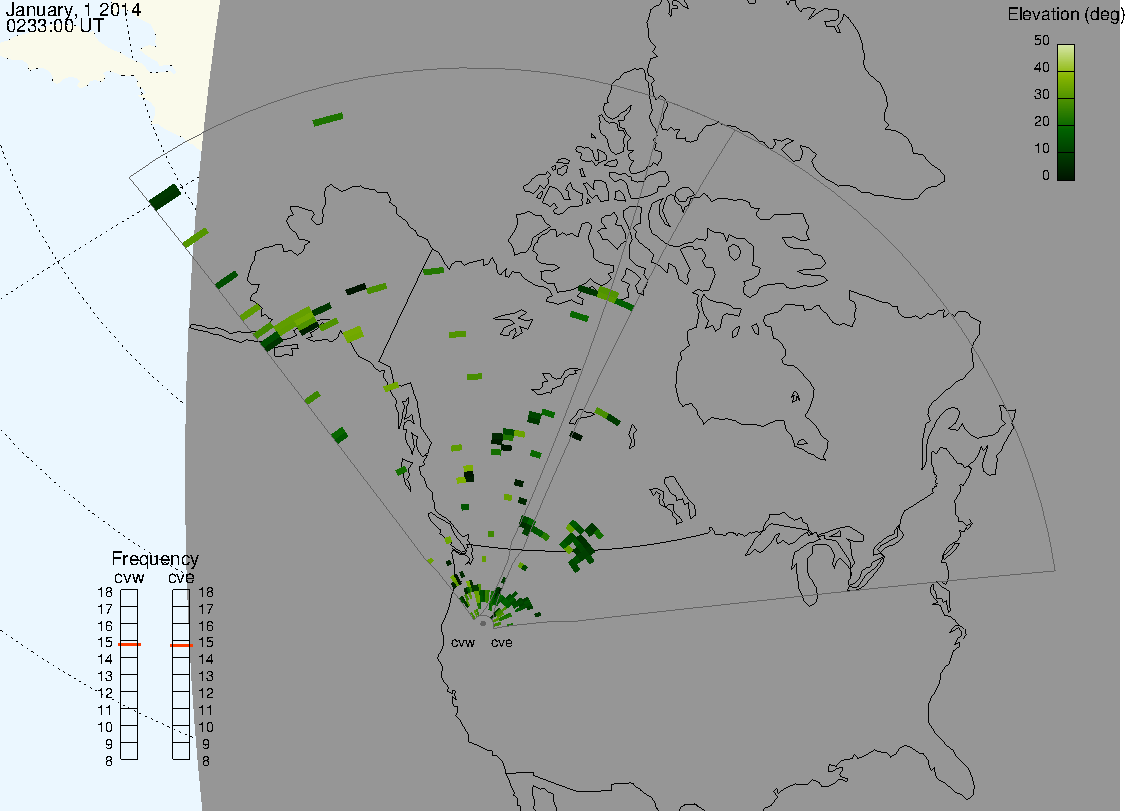Viewport: 1125px width, 811px height.
Task: Click the isolated green echo at far northern range
Action: 328,119
